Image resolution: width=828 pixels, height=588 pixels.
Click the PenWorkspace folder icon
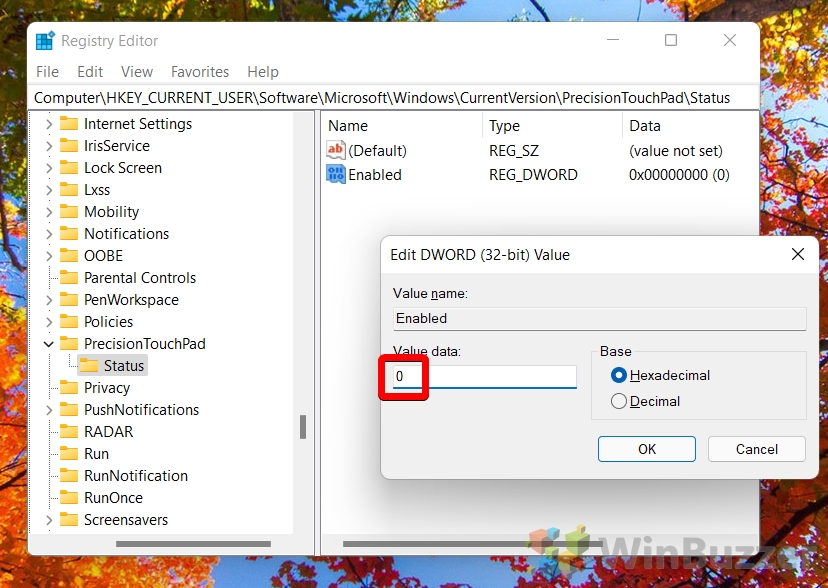[69, 300]
